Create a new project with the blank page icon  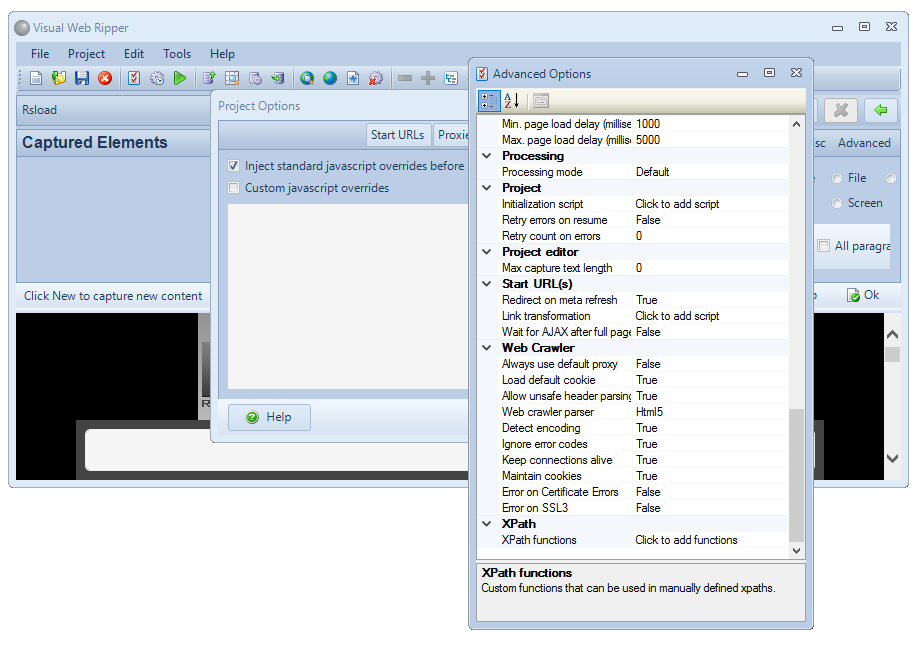(x=36, y=78)
